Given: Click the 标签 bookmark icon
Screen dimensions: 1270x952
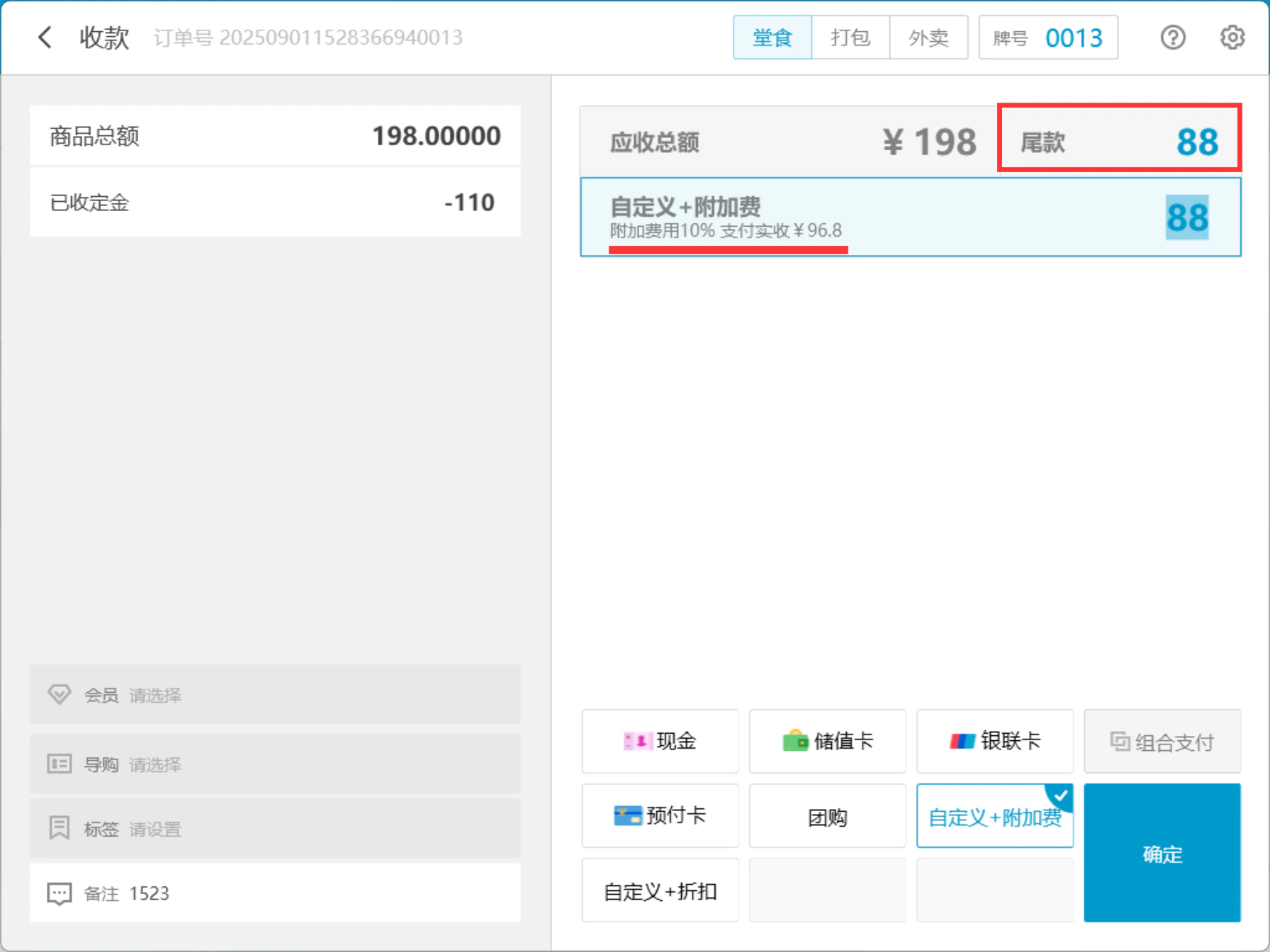Looking at the screenshot, I should click(60, 828).
